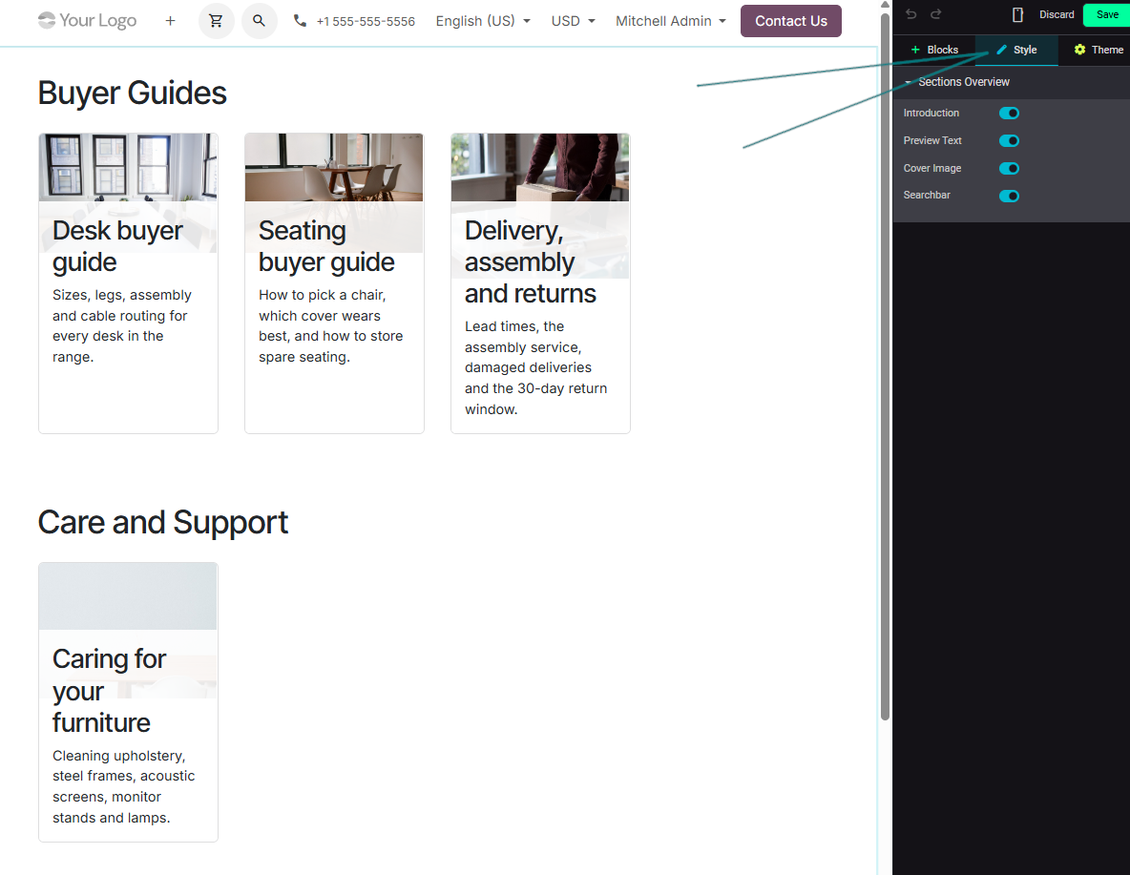
Task: Click Your Logo in the header
Action: [87, 20]
